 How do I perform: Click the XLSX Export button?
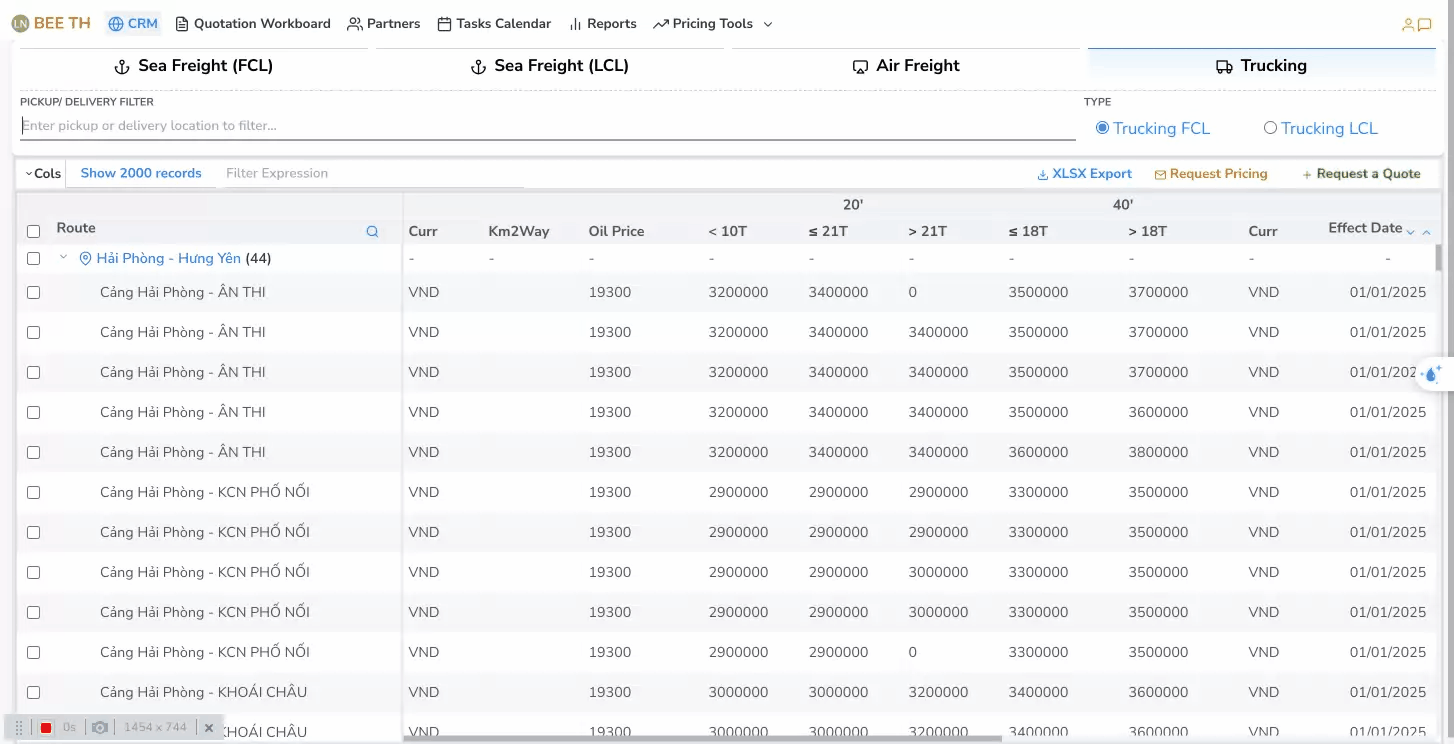tap(1084, 174)
